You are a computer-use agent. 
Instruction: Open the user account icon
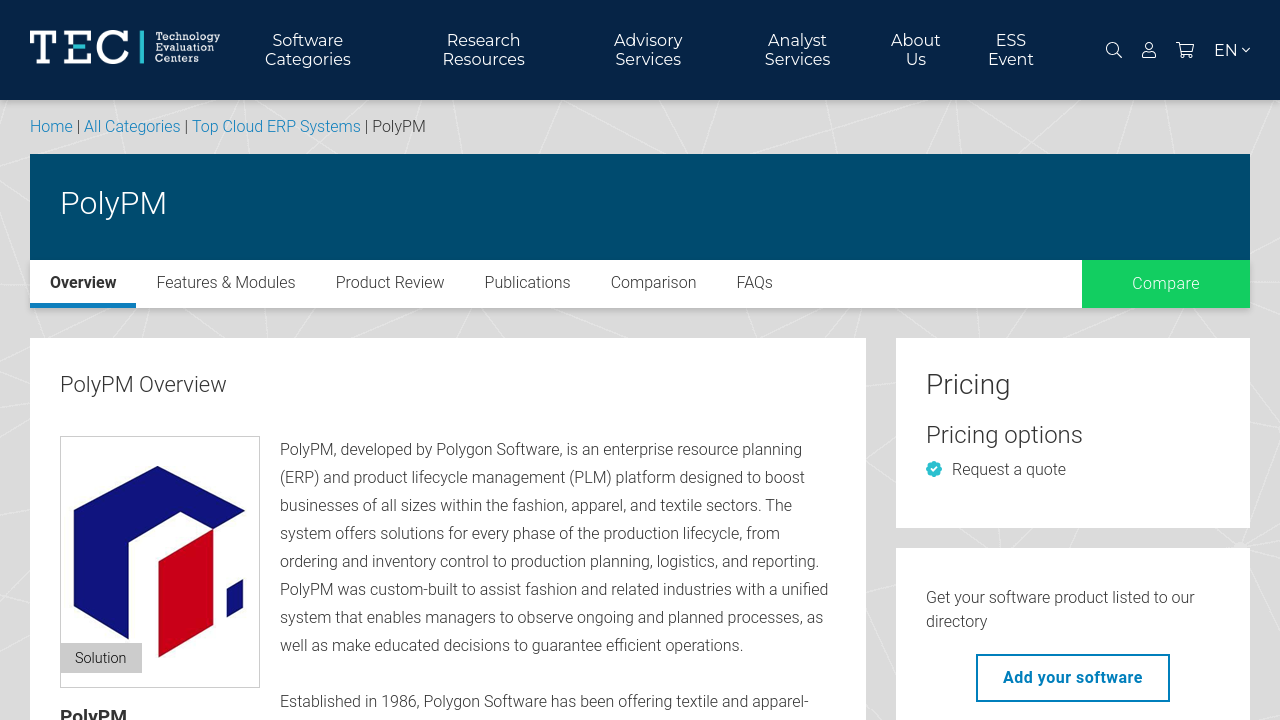[1149, 50]
